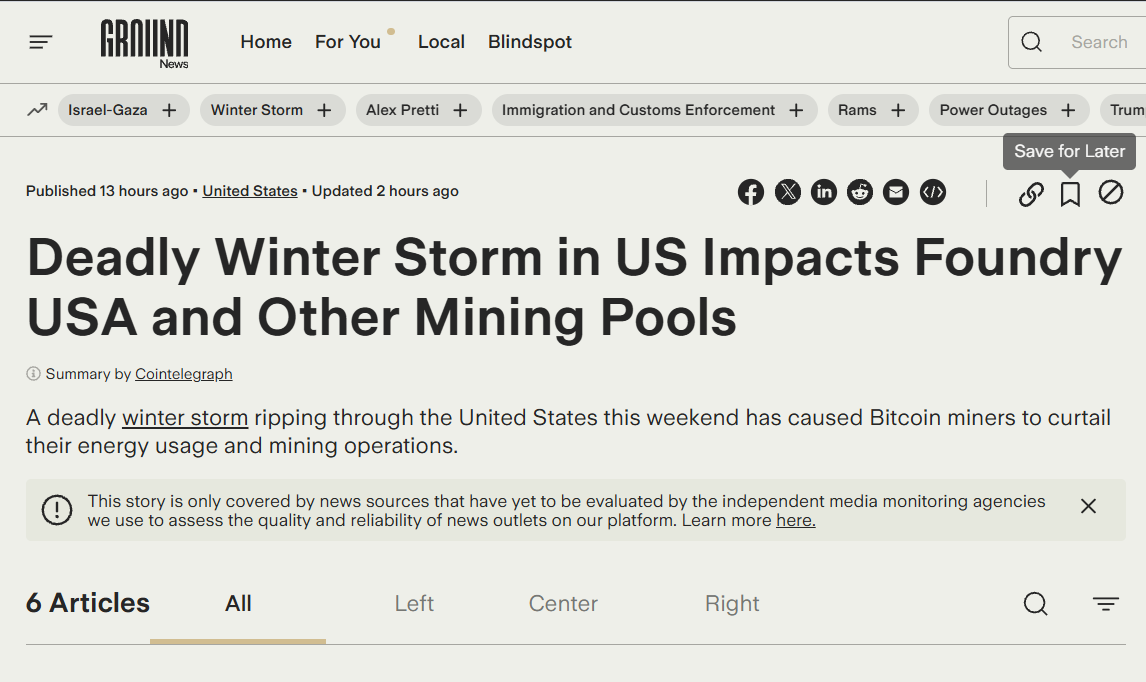Open the filter options beside the article tabs
1146x682 pixels.
pos(1105,603)
